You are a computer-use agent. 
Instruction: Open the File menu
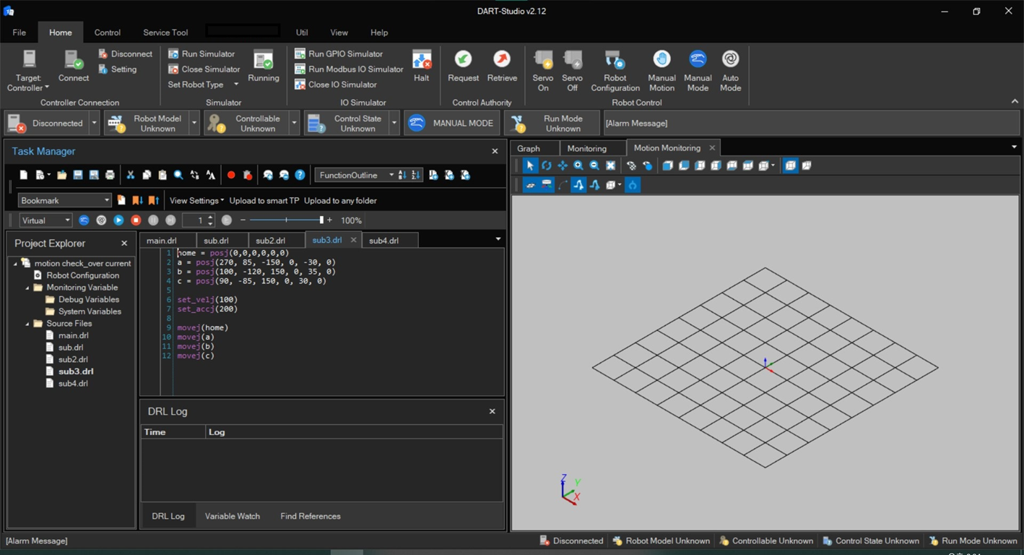(x=20, y=32)
